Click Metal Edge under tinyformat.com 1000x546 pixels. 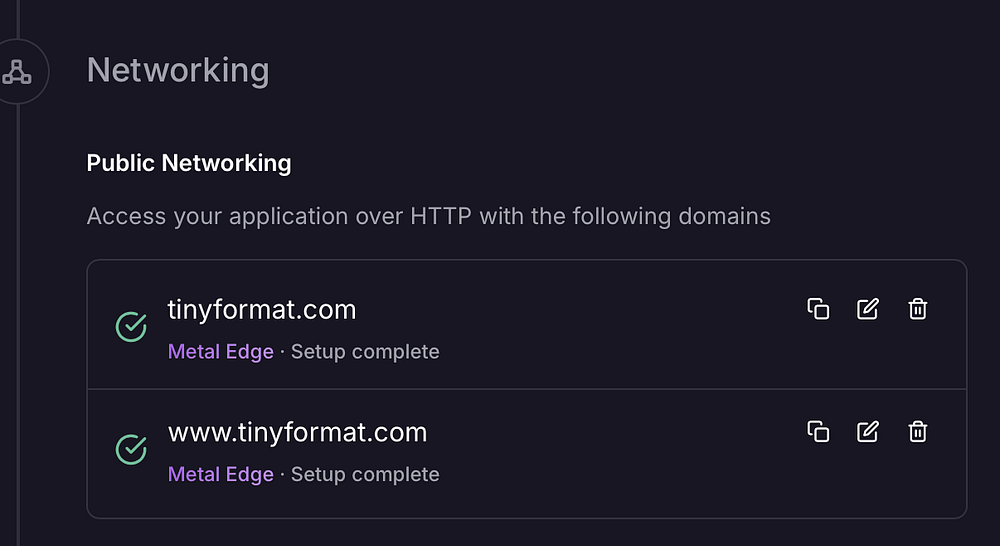[220, 352]
